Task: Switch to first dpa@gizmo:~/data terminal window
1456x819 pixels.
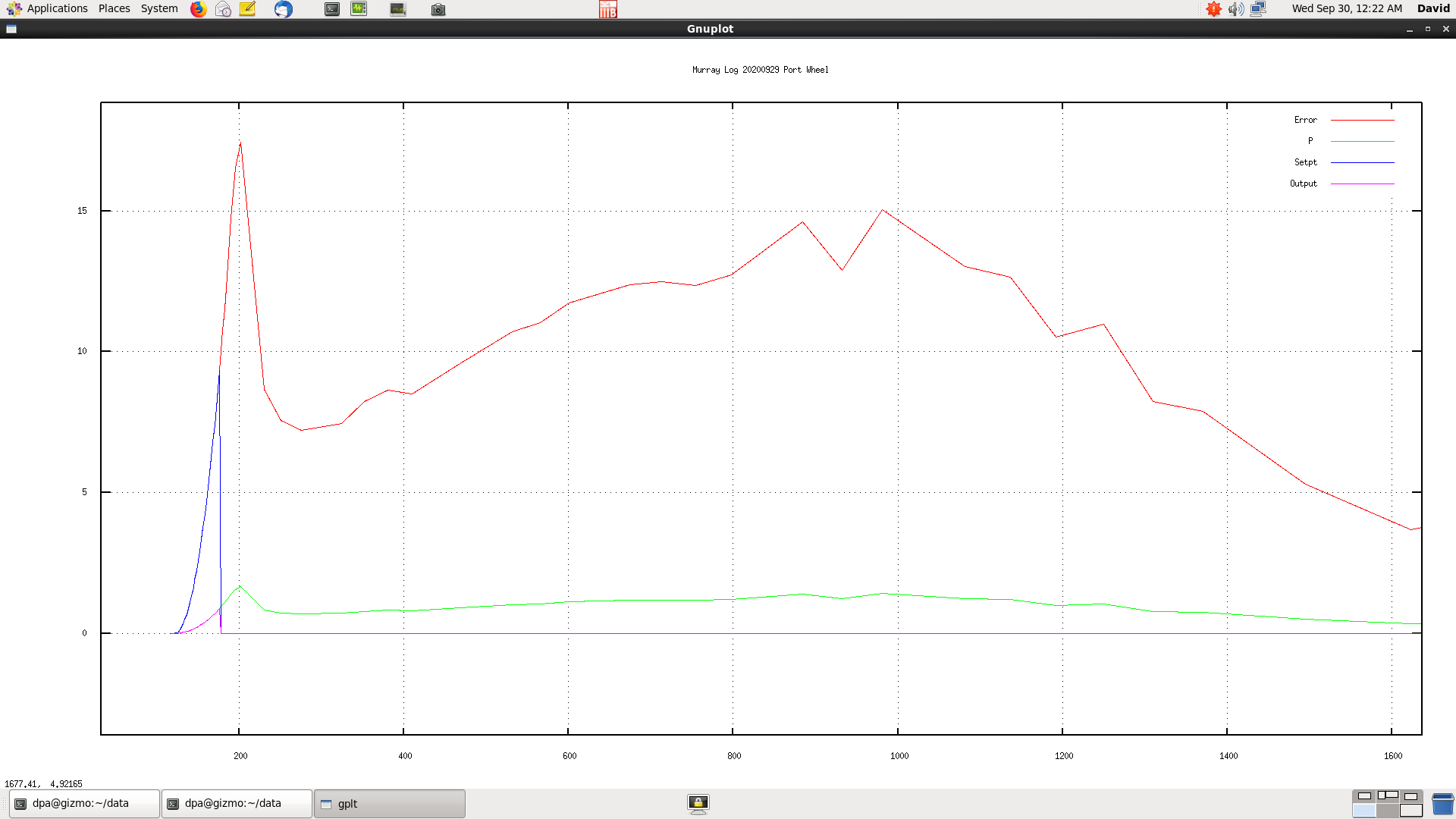Action: (x=85, y=804)
